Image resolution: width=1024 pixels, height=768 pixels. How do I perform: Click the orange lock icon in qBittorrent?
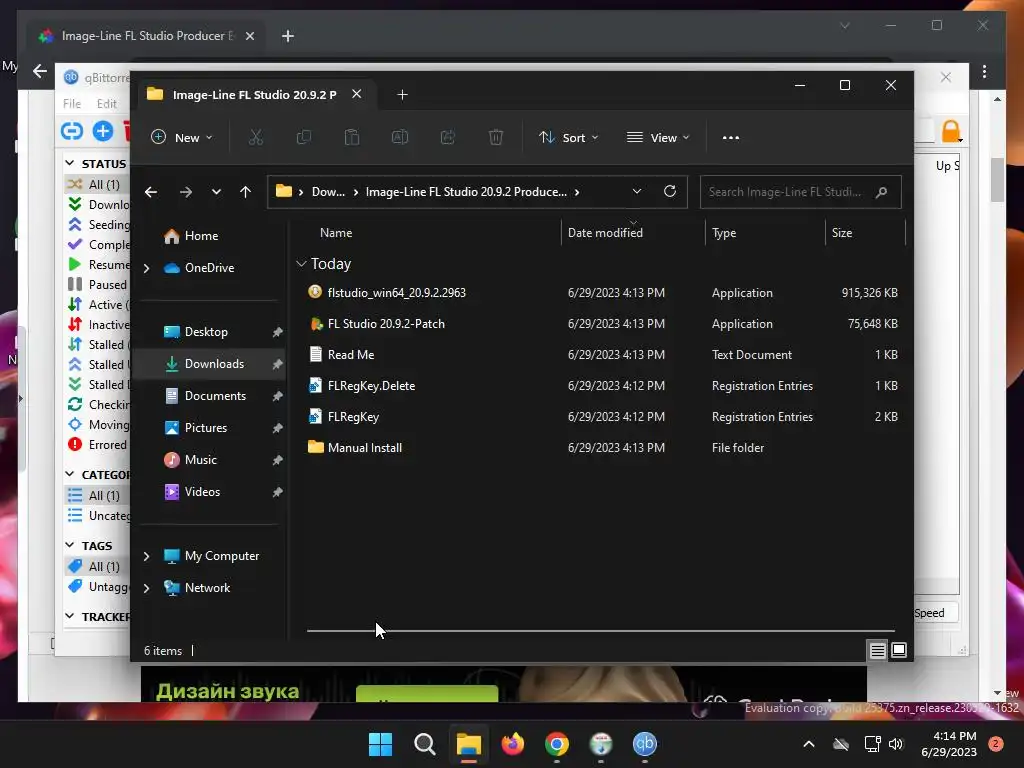pyautogui.click(x=951, y=131)
